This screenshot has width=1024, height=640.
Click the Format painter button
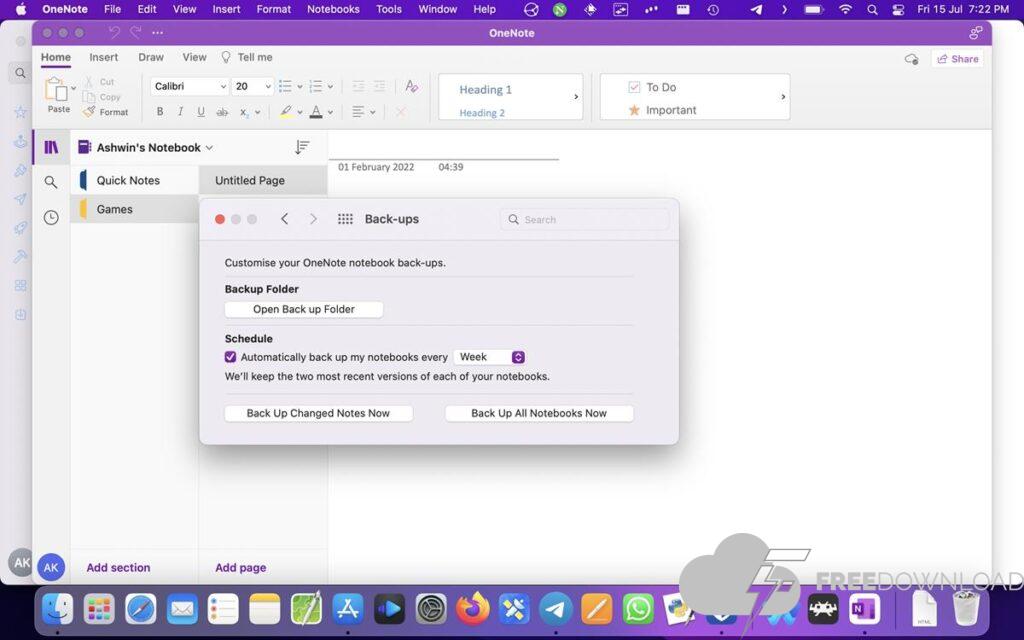point(106,112)
